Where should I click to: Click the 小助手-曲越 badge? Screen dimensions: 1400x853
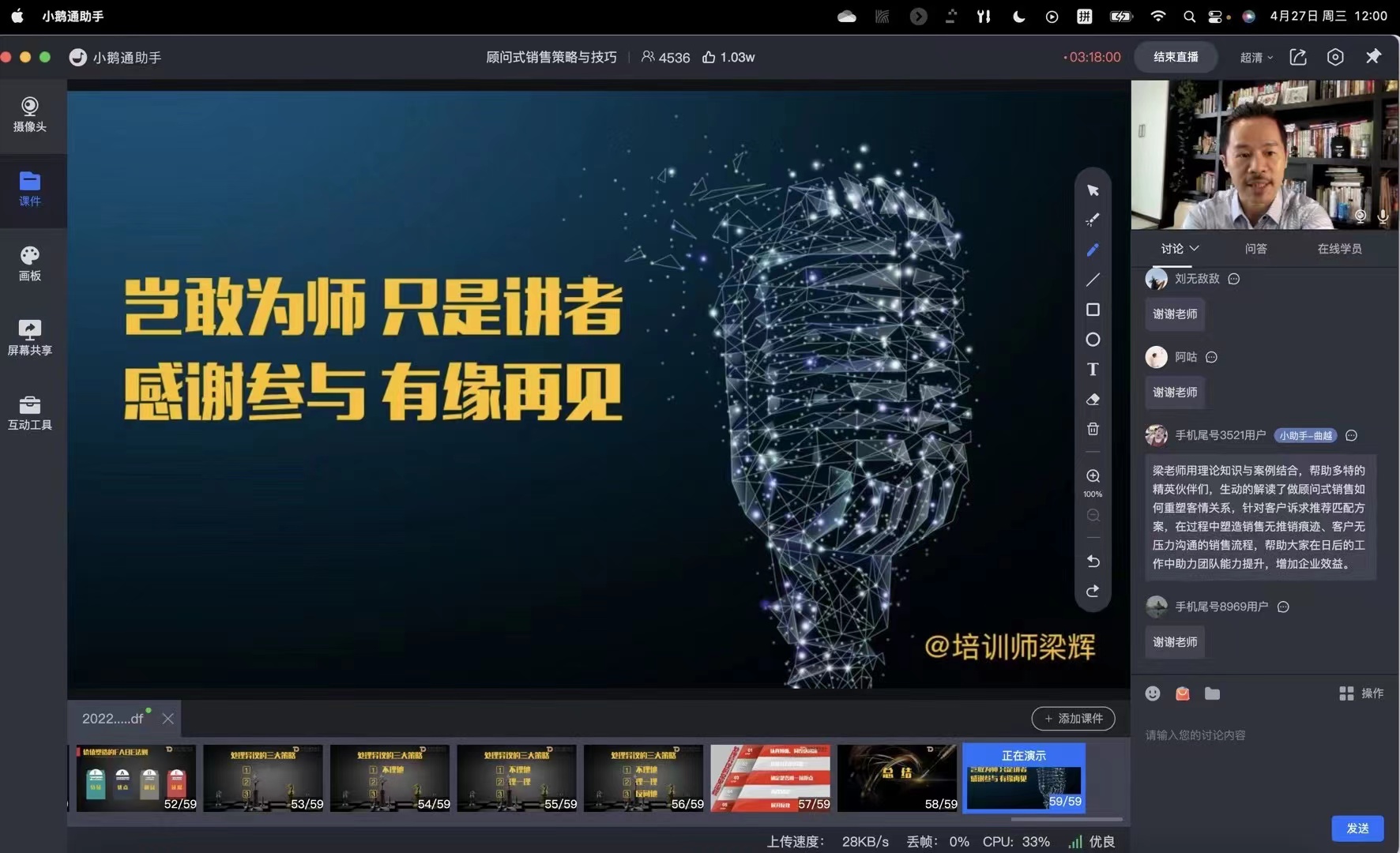[1306, 435]
